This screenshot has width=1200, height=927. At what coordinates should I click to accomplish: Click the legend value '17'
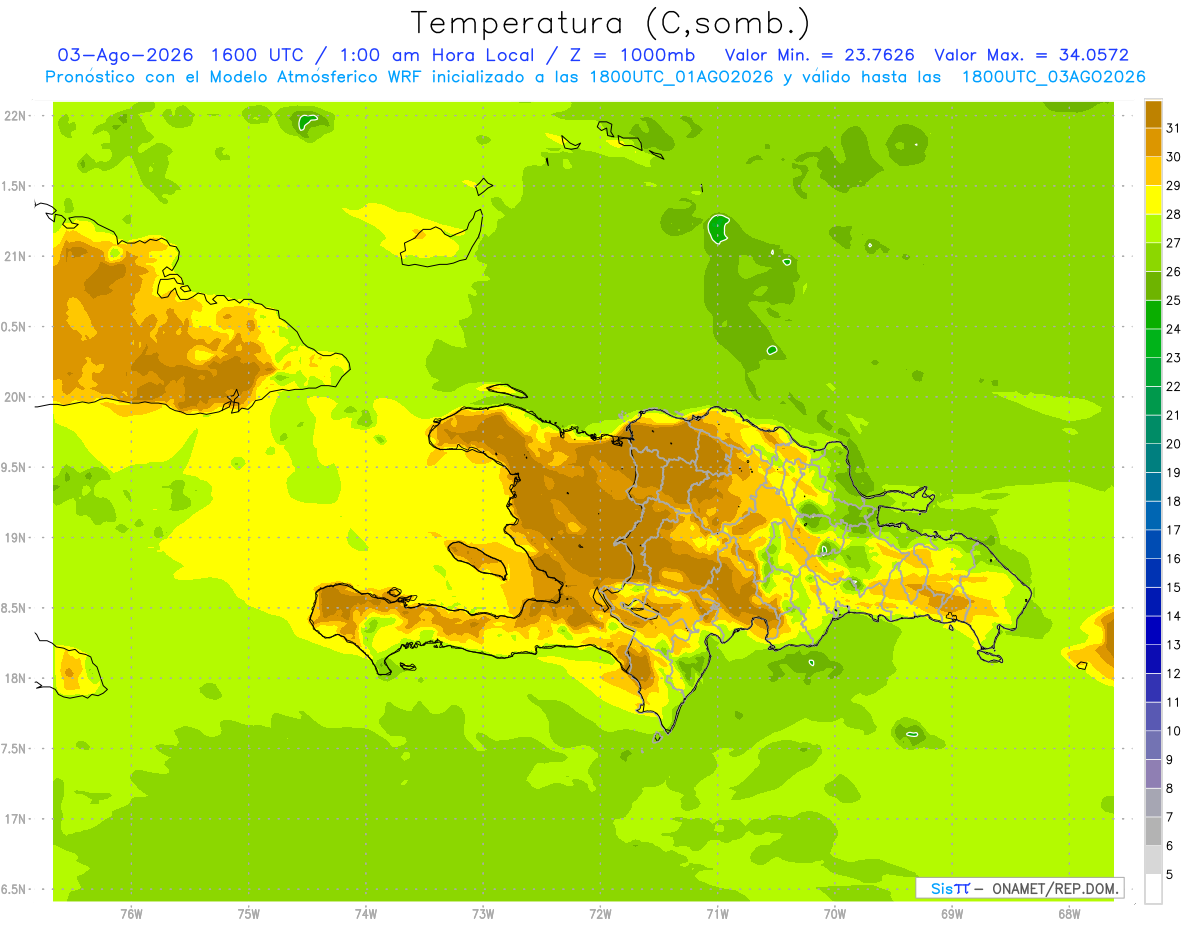click(x=1174, y=530)
